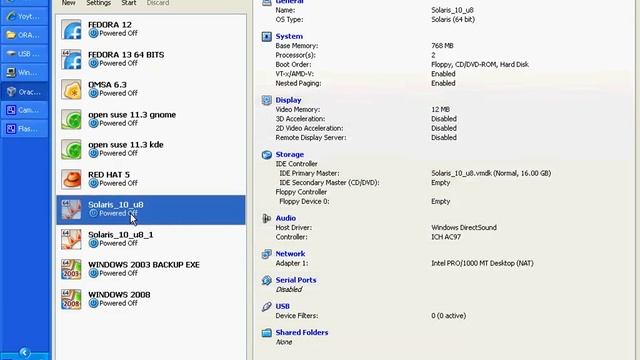The image size is (640, 360).
Task: Open the Storage settings heading link
Action: click(x=289, y=154)
